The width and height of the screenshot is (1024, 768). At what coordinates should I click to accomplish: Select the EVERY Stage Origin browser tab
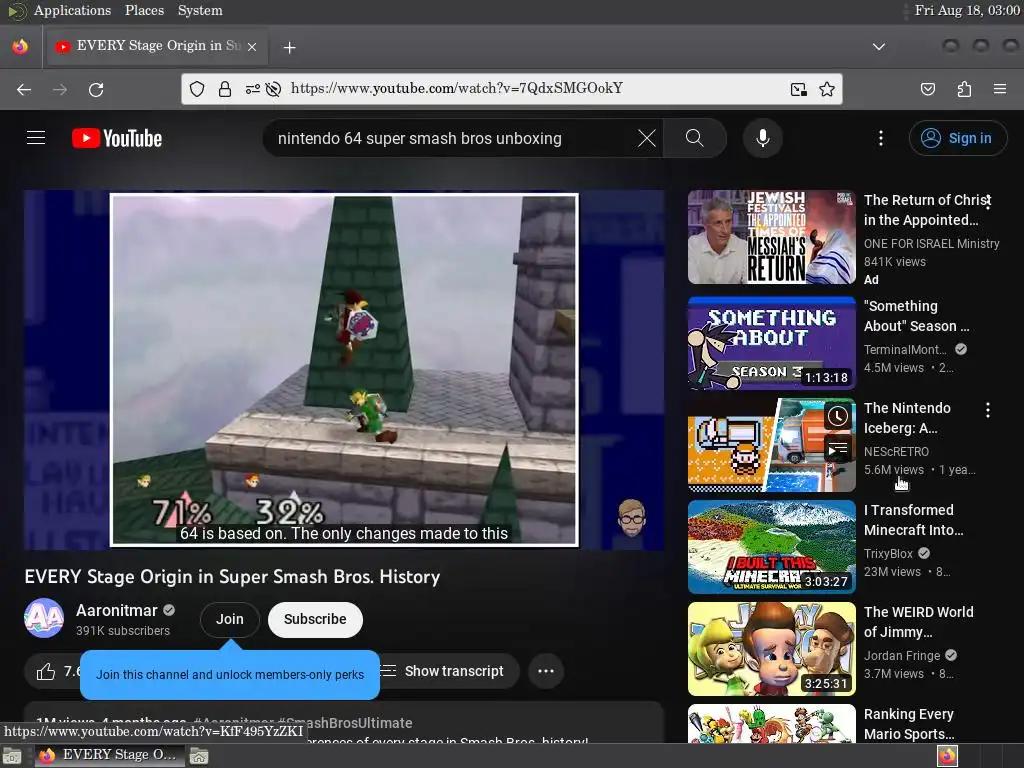[x=155, y=46]
